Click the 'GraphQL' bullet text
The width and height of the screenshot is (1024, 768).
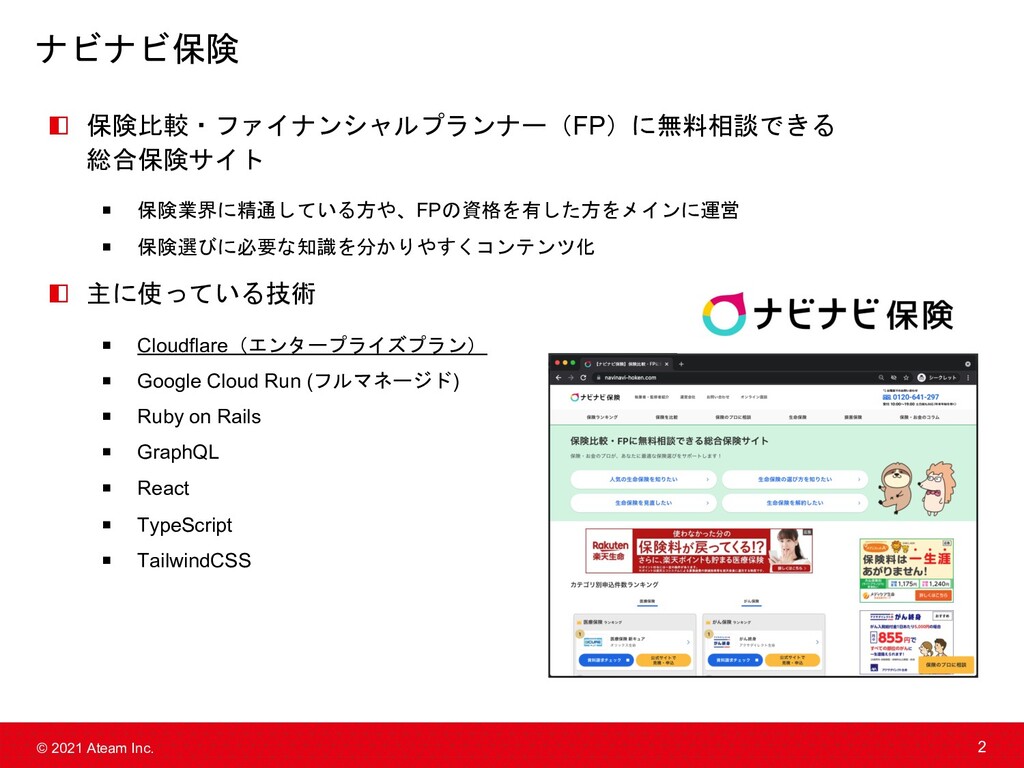(178, 452)
